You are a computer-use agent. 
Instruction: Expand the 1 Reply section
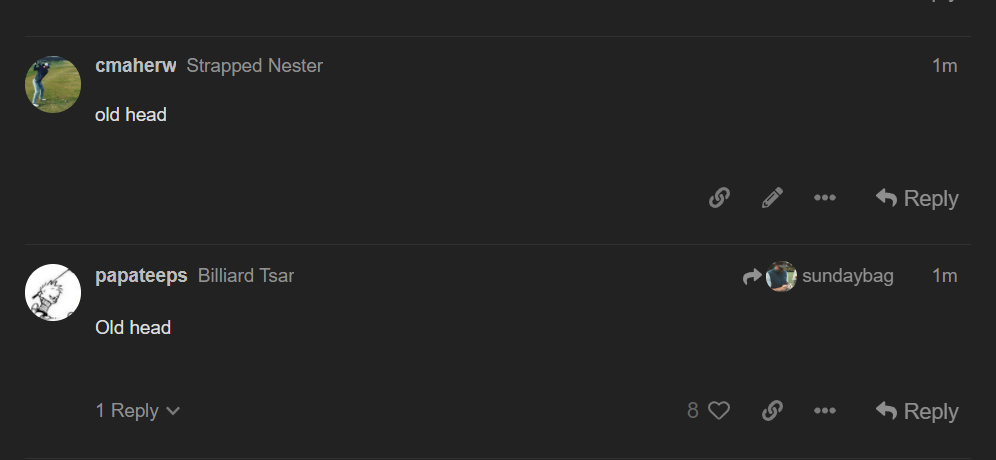tap(137, 411)
